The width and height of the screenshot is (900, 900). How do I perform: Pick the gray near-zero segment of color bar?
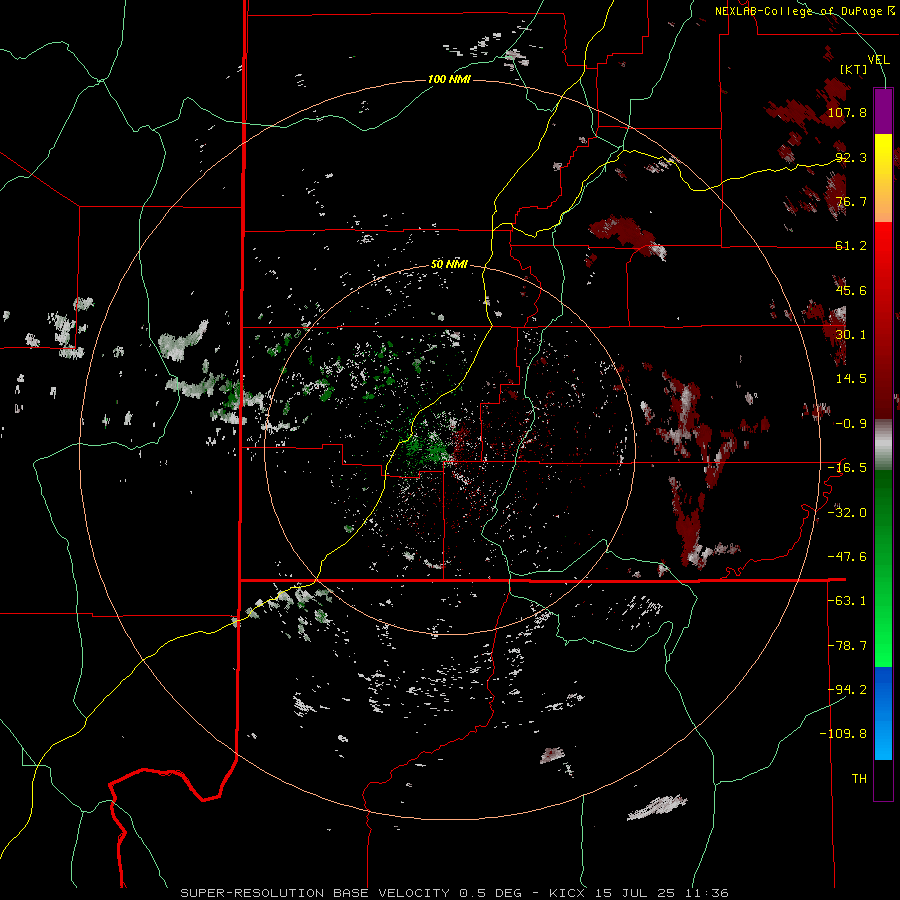click(x=883, y=444)
